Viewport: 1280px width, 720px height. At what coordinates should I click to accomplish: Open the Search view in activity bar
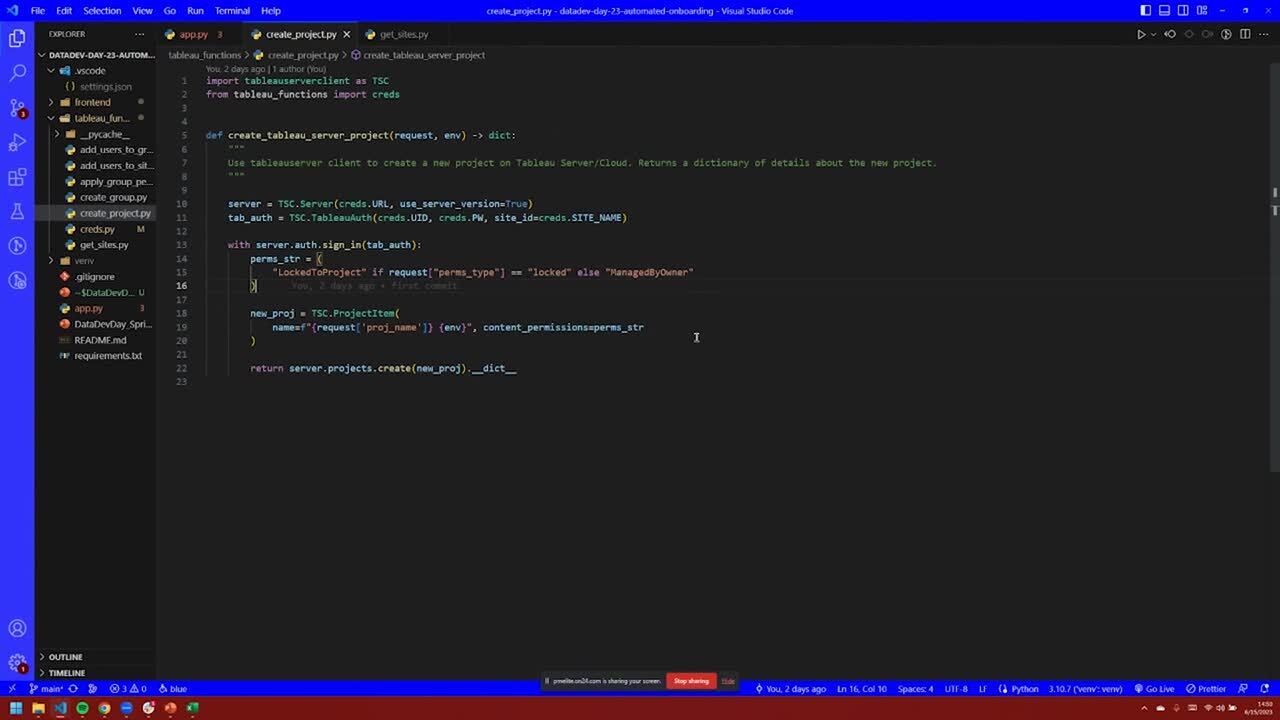pyautogui.click(x=17, y=73)
